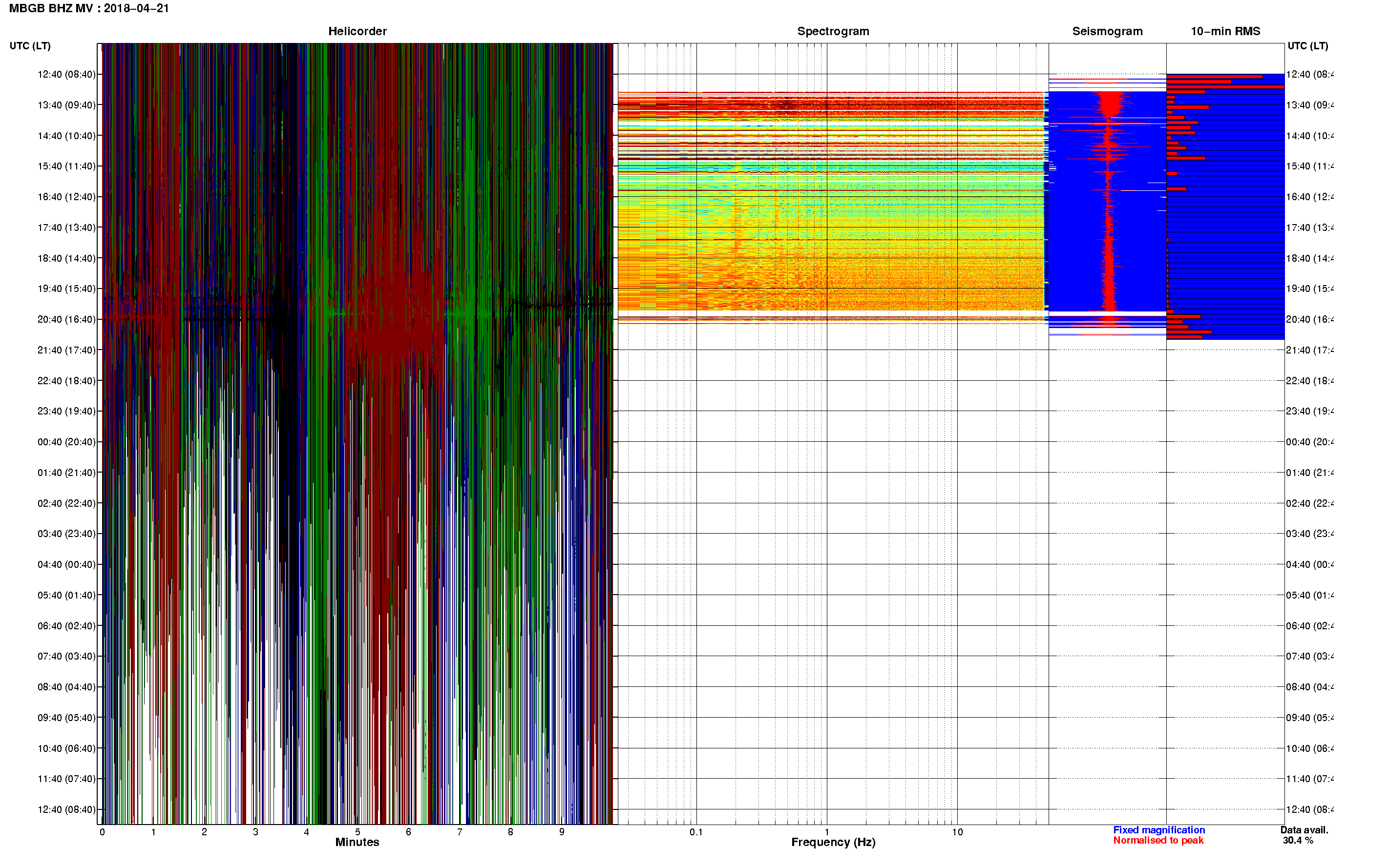The height and width of the screenshot is (868, 1389).
Task: Click the left '05:40 (01:40)' time label
Action: click(x=66, y=595)
